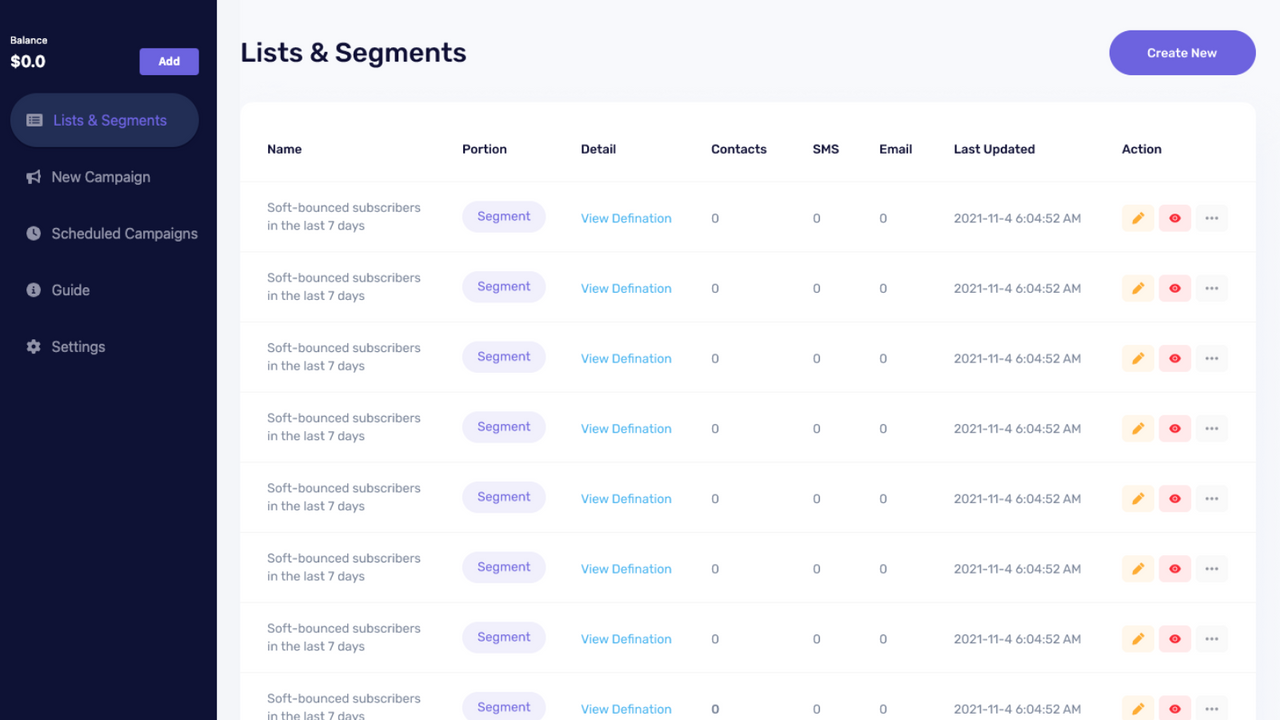Open the ellipsis menu on the first row
1280x720 pixels.
1211,217
